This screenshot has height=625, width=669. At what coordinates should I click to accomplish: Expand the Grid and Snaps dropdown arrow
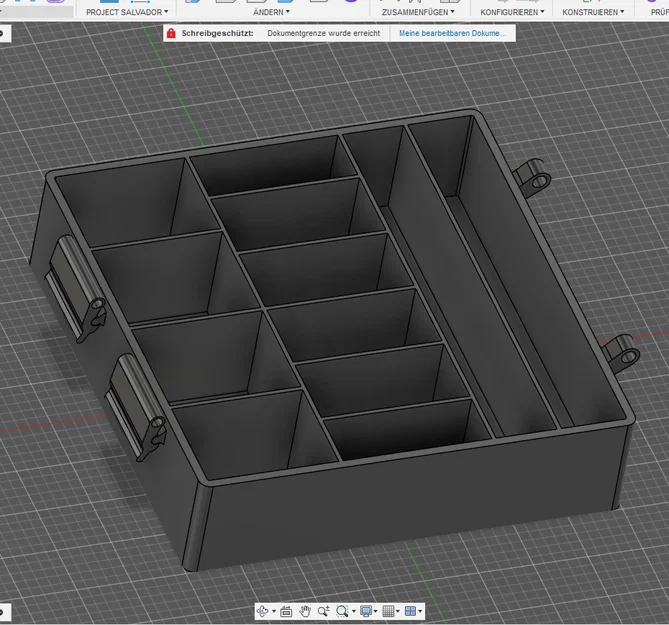[398, 611]
